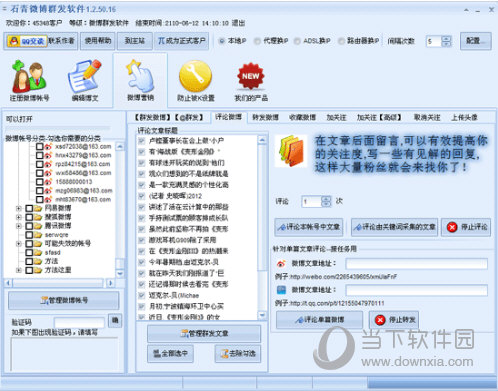Toggle the checkbox for article (记者 史晓晖)2012
The width and height of the screenshot is (498, 391).
[141, 196]
